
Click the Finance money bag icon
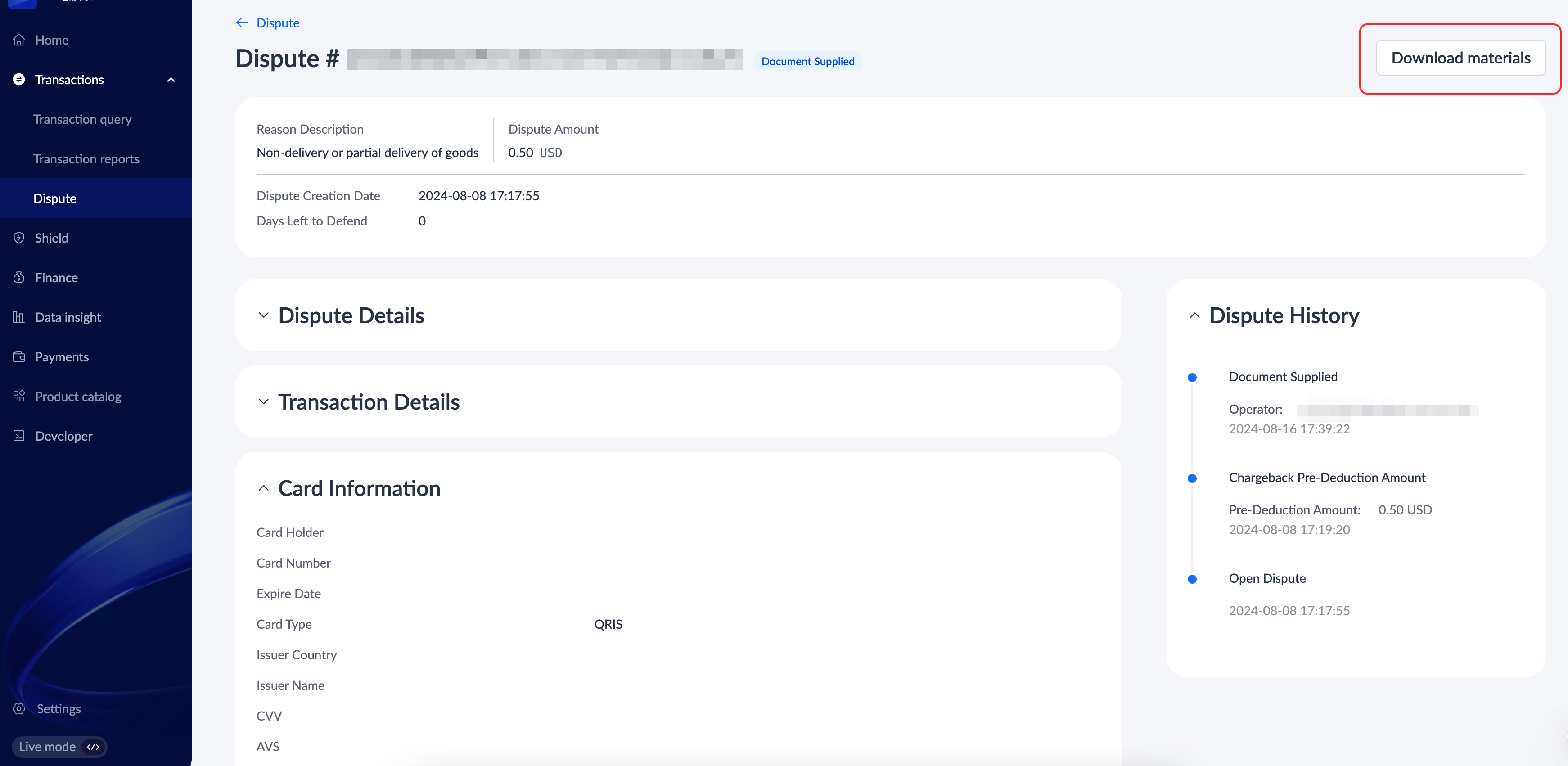click(x=19, y=278)
